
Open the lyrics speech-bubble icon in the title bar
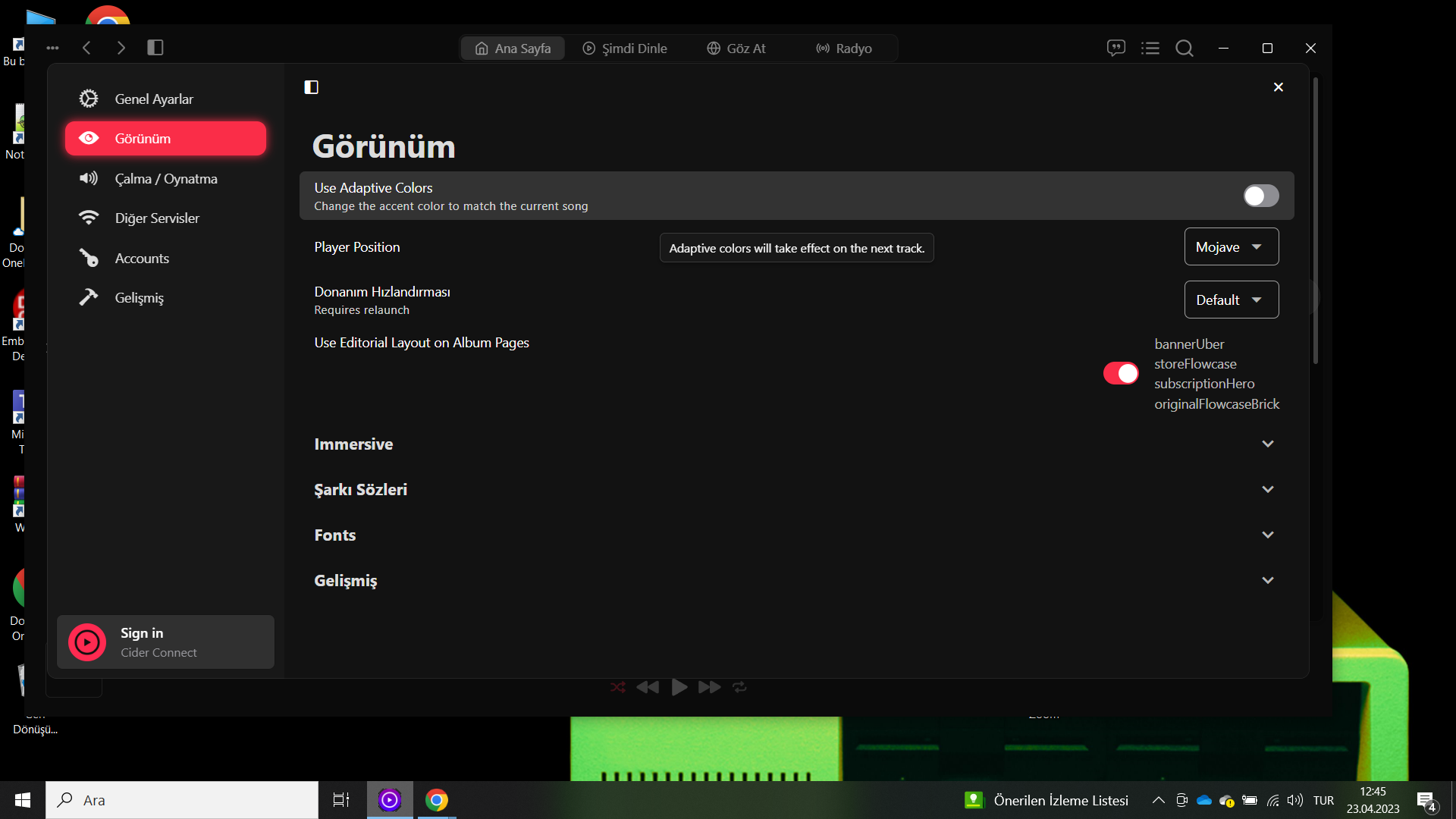(1116, 48)
